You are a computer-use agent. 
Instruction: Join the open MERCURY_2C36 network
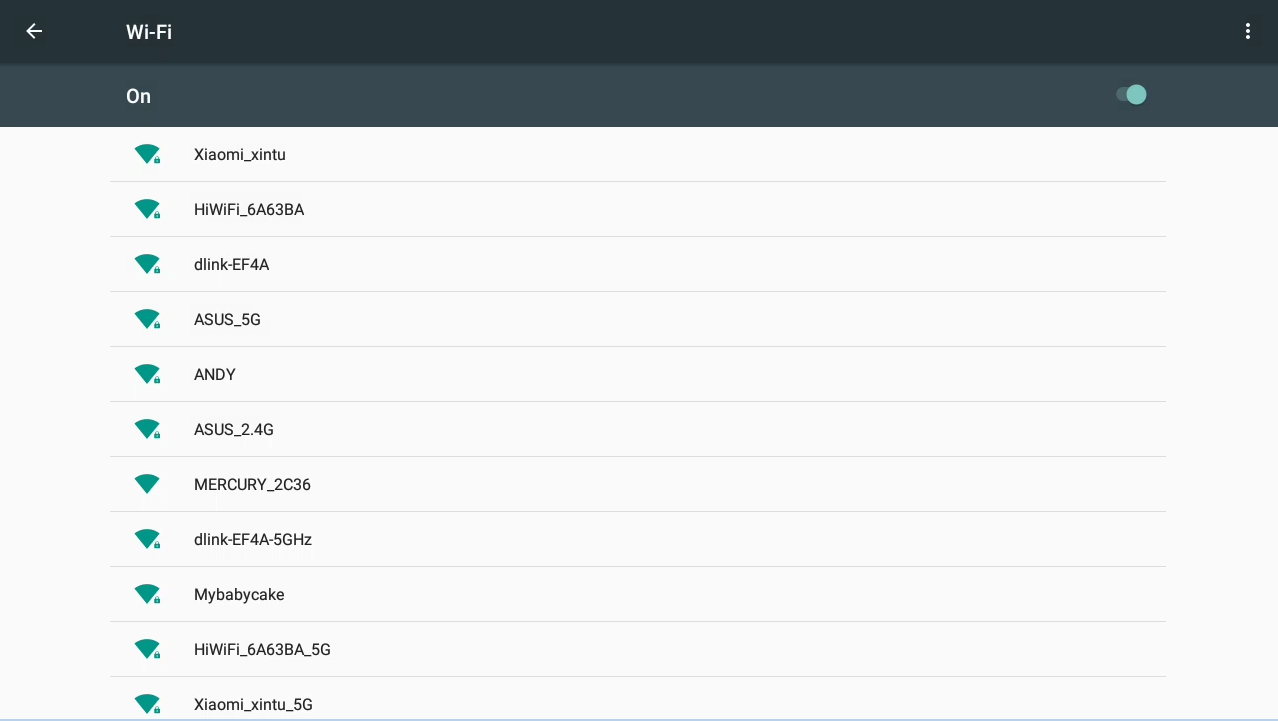252,485
